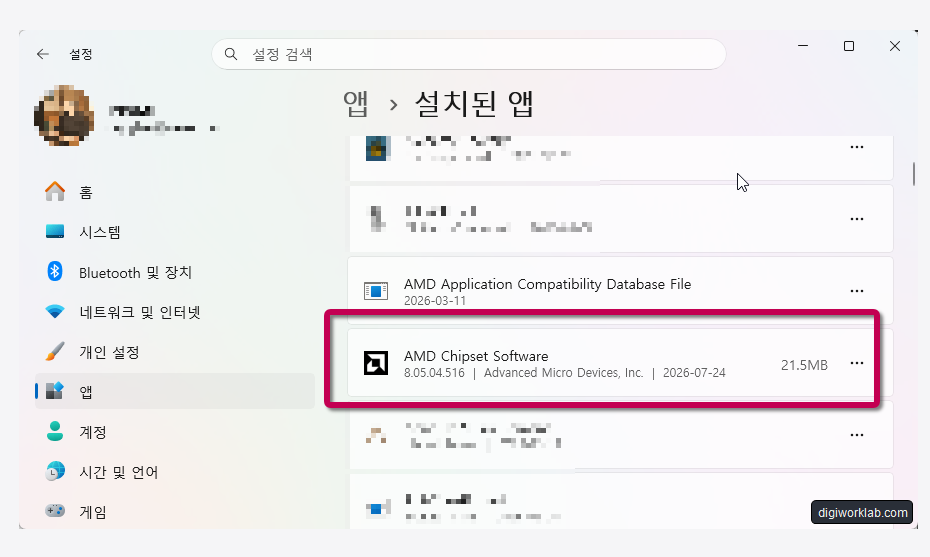Click the 홈 house icon

click(x=55, y=191)
